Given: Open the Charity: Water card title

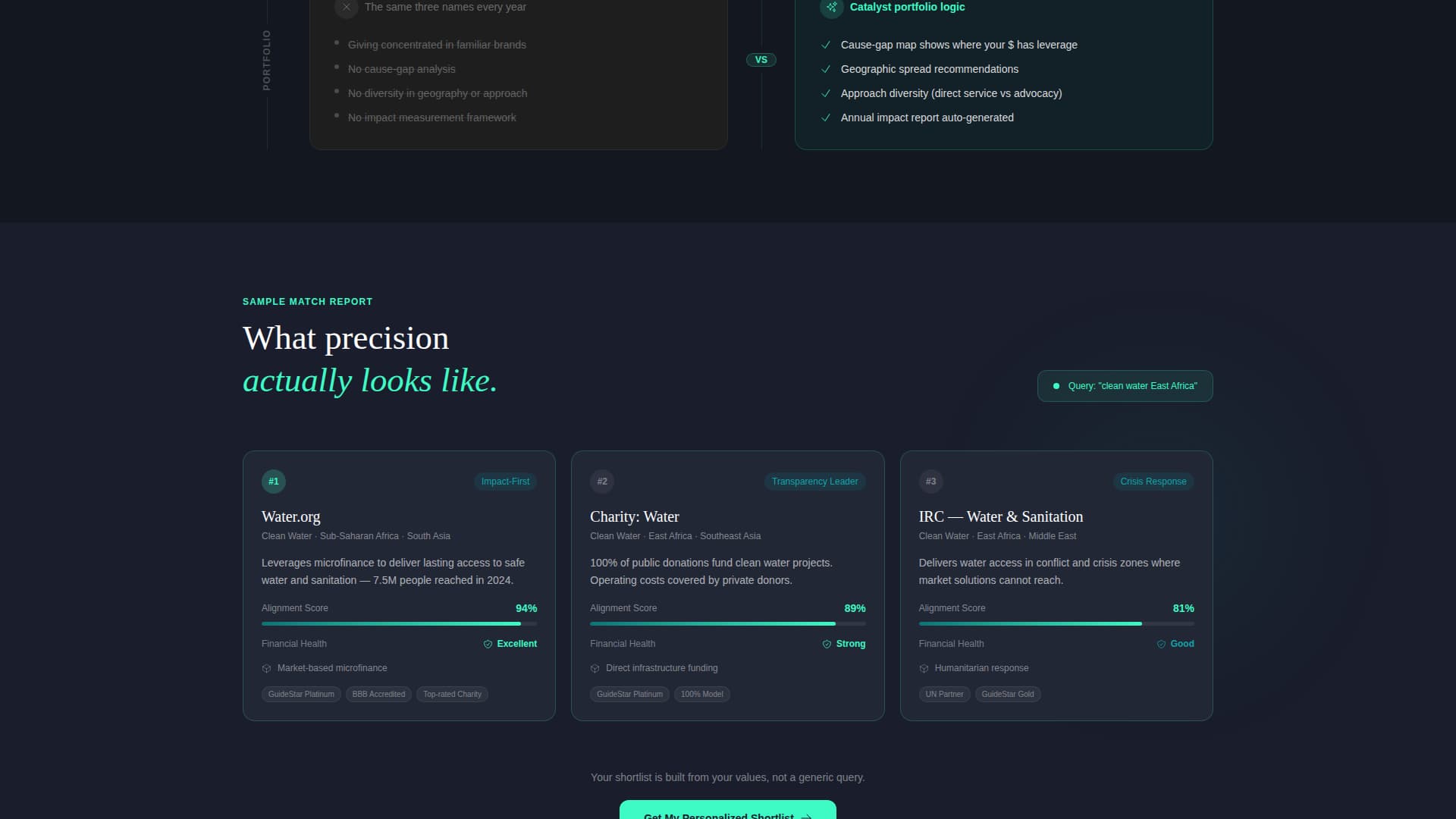Looking at the screenshot, I should coord(635,516).
